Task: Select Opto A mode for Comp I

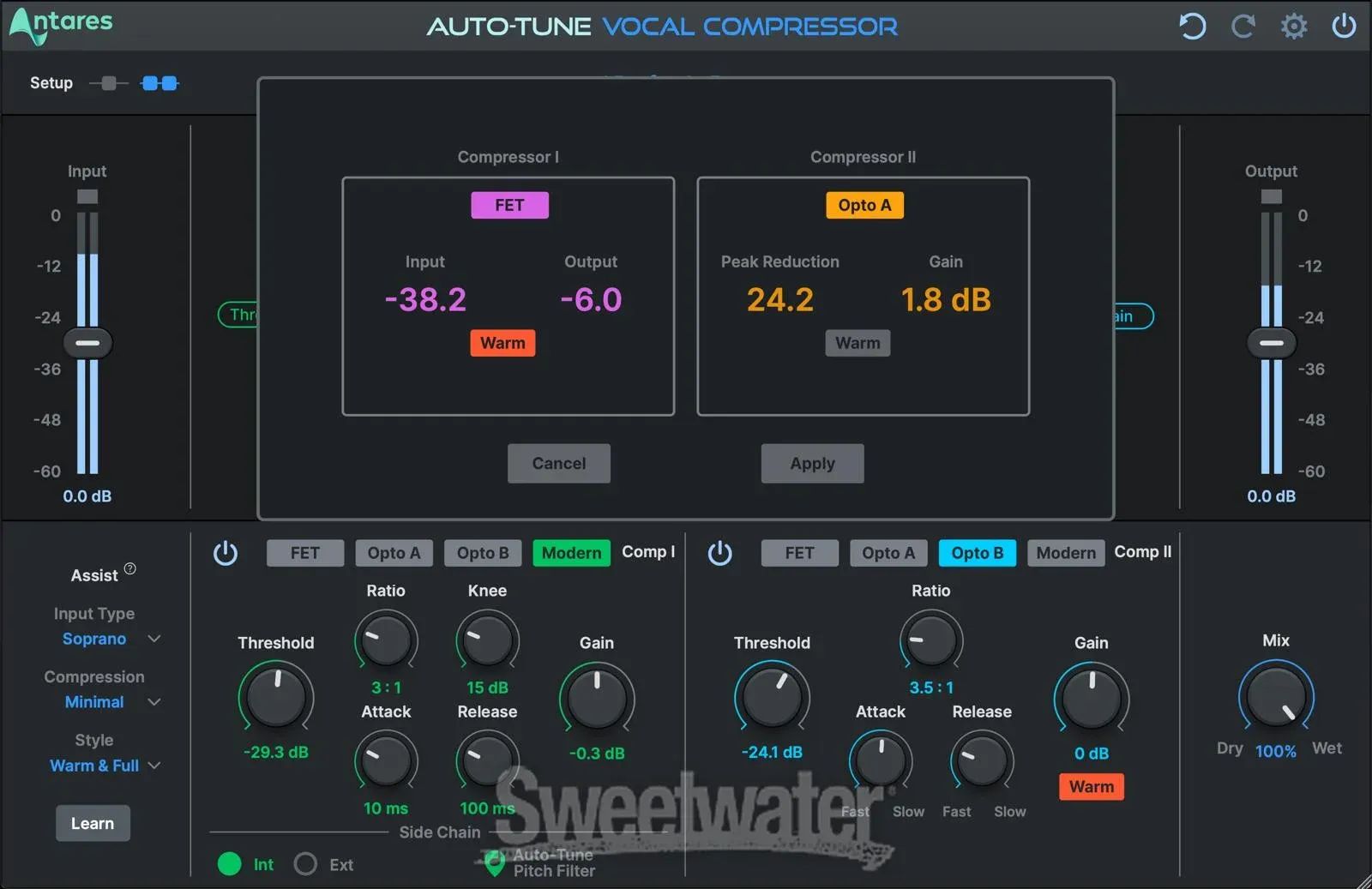Action: 394,553
